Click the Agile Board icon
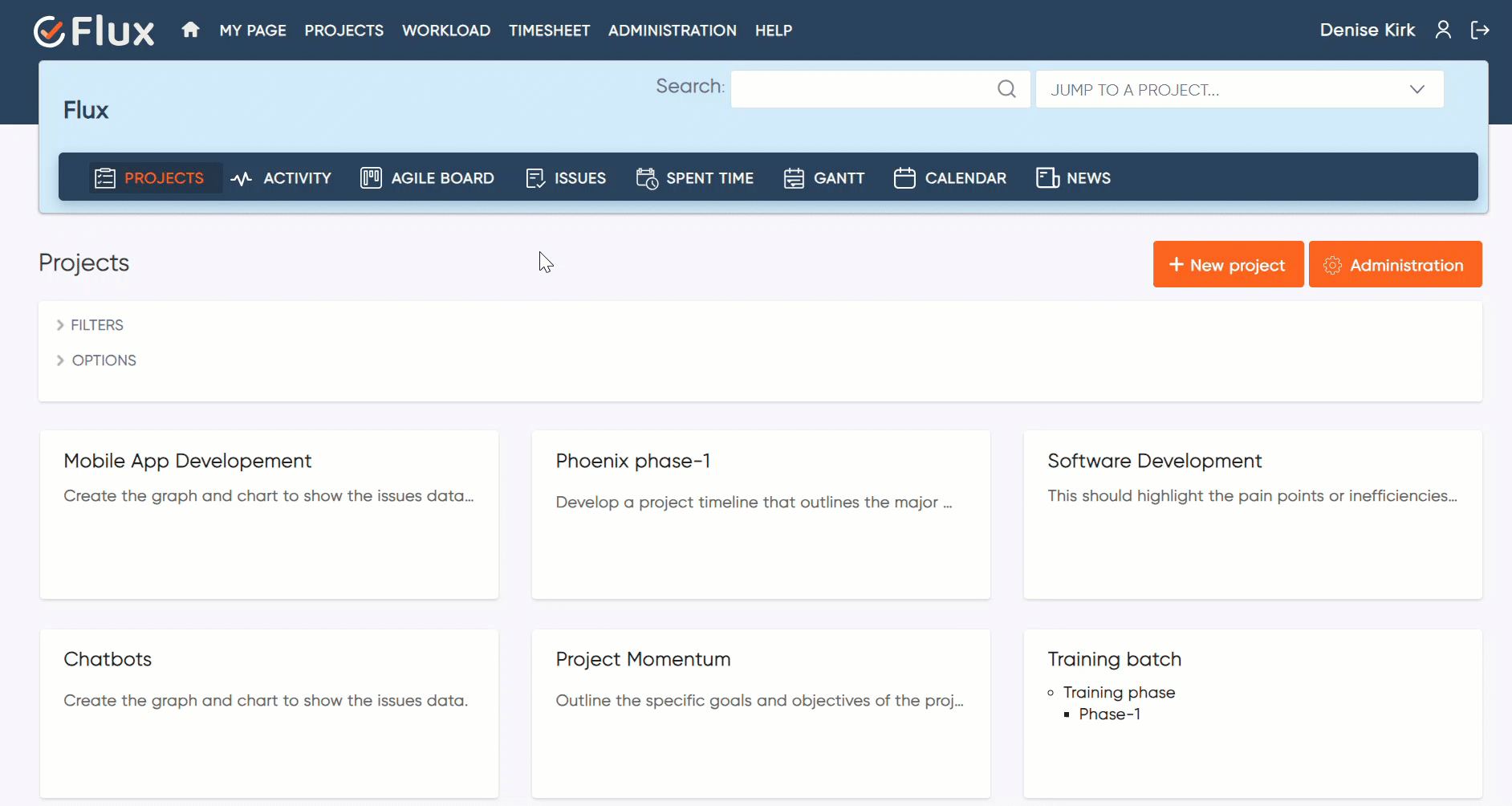 pyautogui.click(x=371, y=177)
